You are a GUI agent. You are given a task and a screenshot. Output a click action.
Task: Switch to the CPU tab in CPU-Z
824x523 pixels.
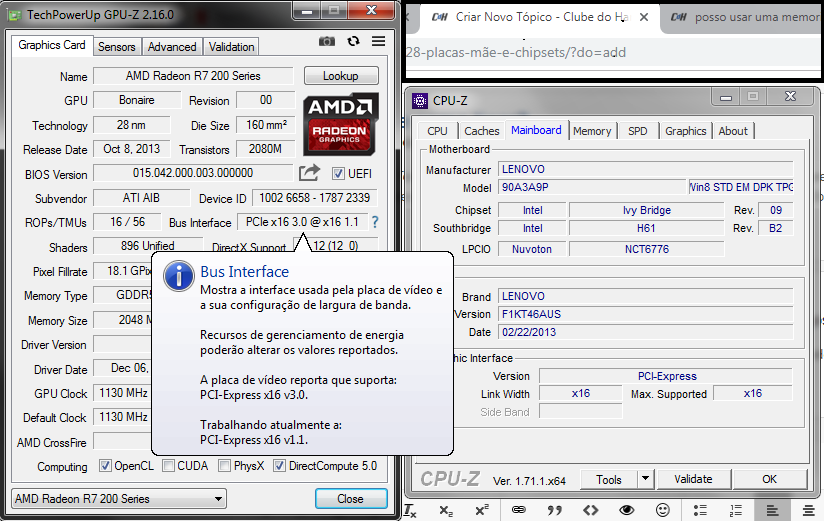[437, 131]
